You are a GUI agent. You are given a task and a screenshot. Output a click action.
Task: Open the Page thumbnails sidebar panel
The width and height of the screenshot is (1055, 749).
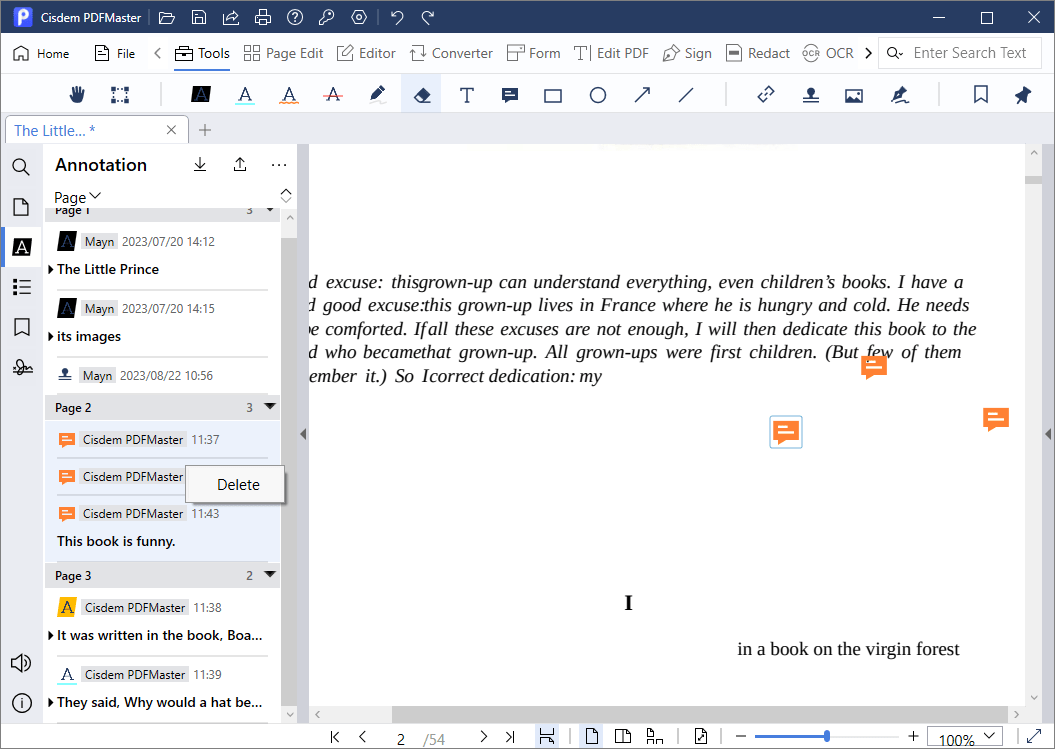point(21,207)
